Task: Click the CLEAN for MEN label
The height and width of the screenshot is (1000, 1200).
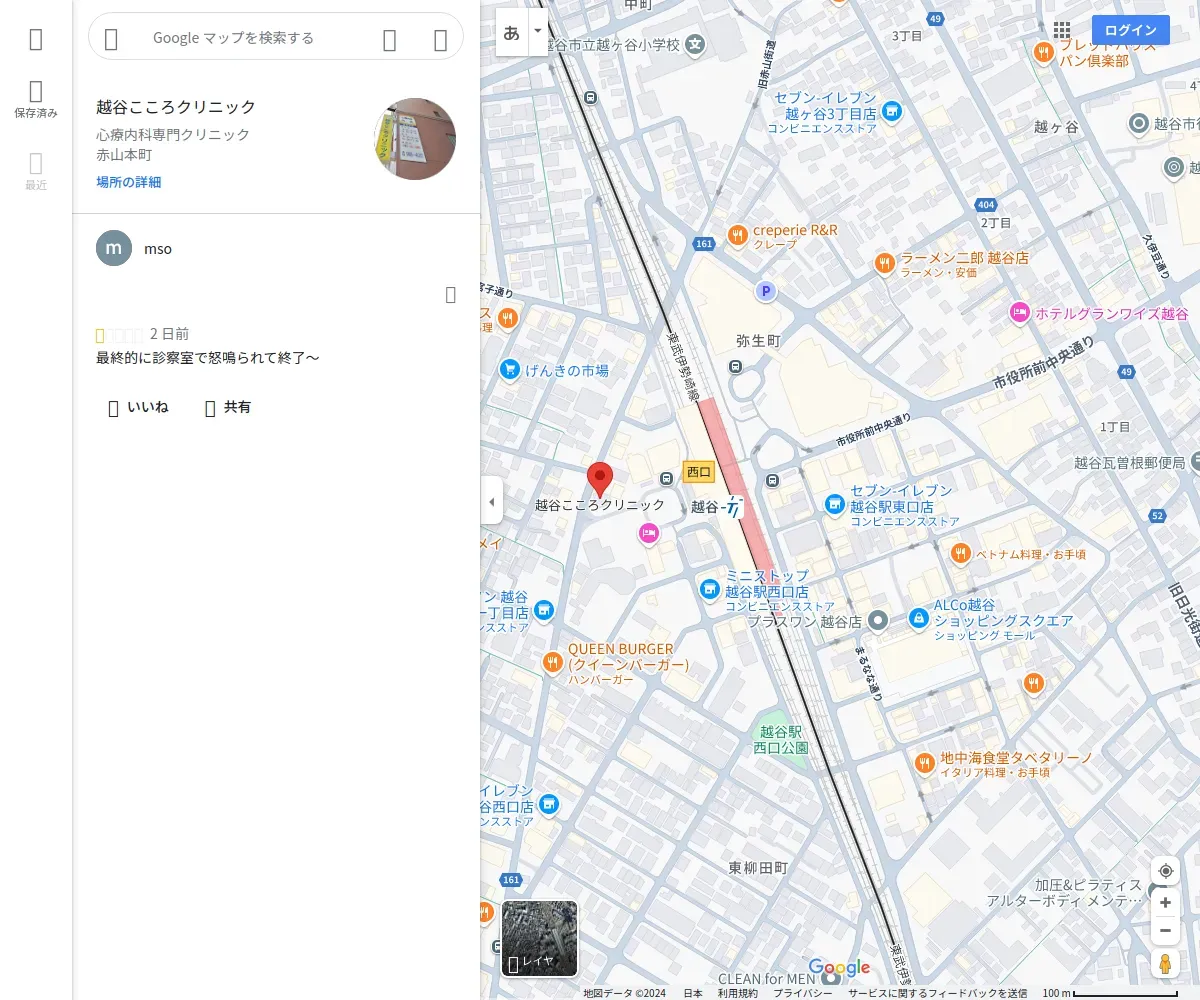Action: point(766,979)
